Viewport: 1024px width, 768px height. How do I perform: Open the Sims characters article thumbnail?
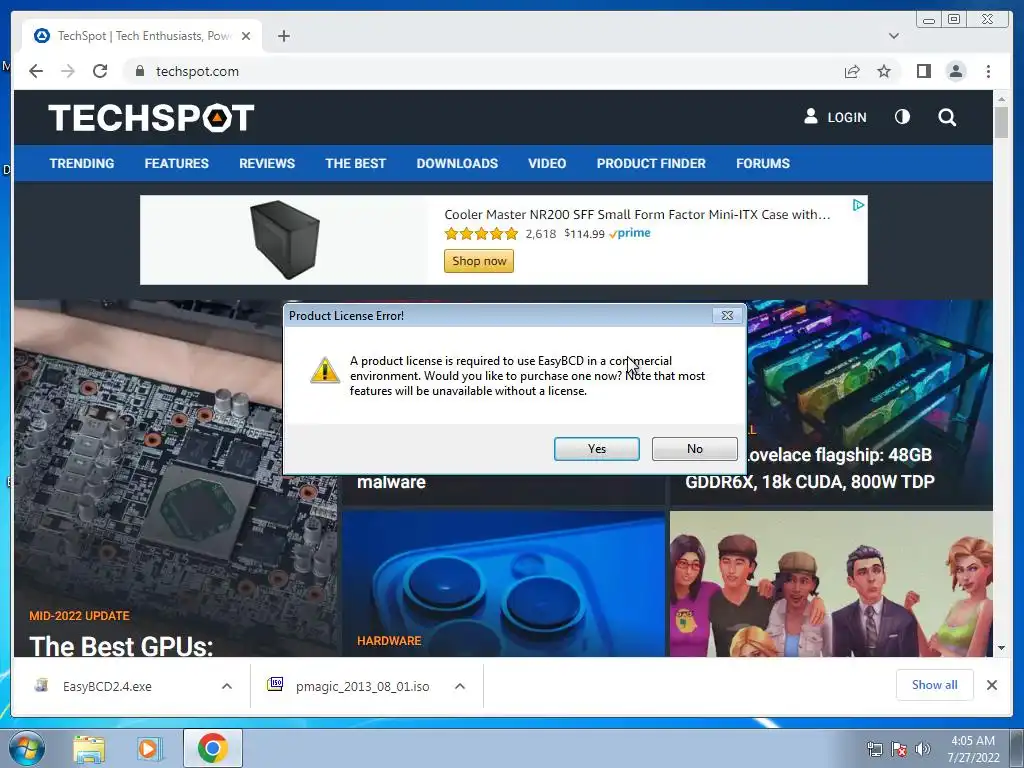point(831,584)
